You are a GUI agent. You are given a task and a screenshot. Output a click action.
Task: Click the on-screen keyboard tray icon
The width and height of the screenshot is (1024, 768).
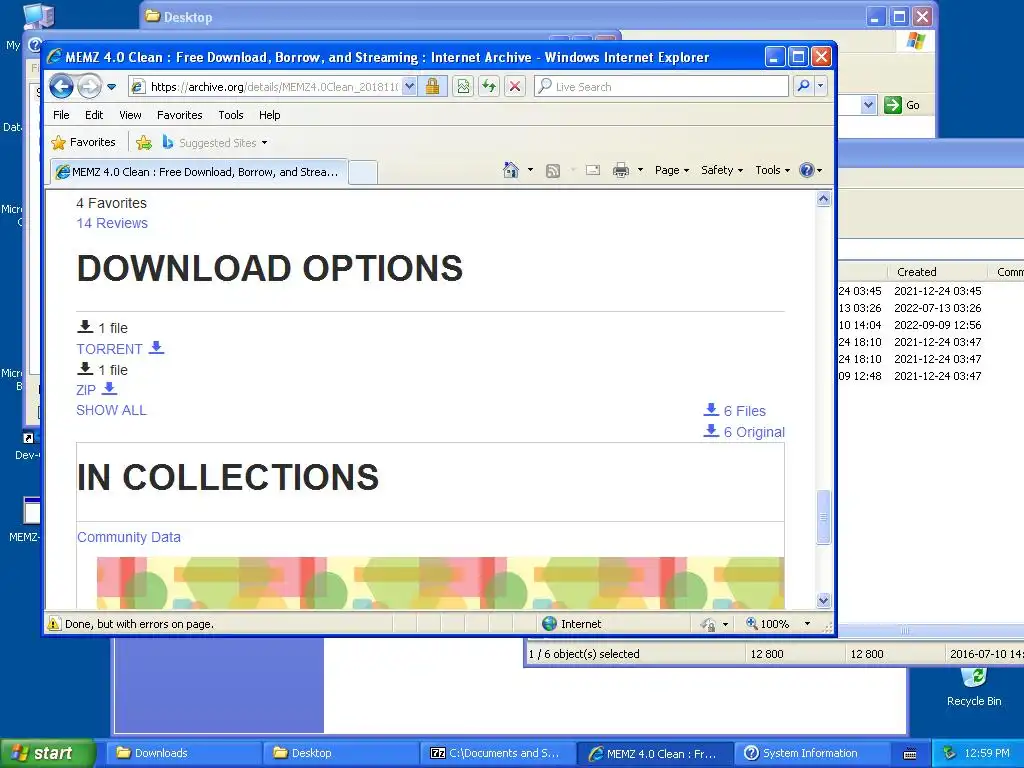(x=910, y=754)
